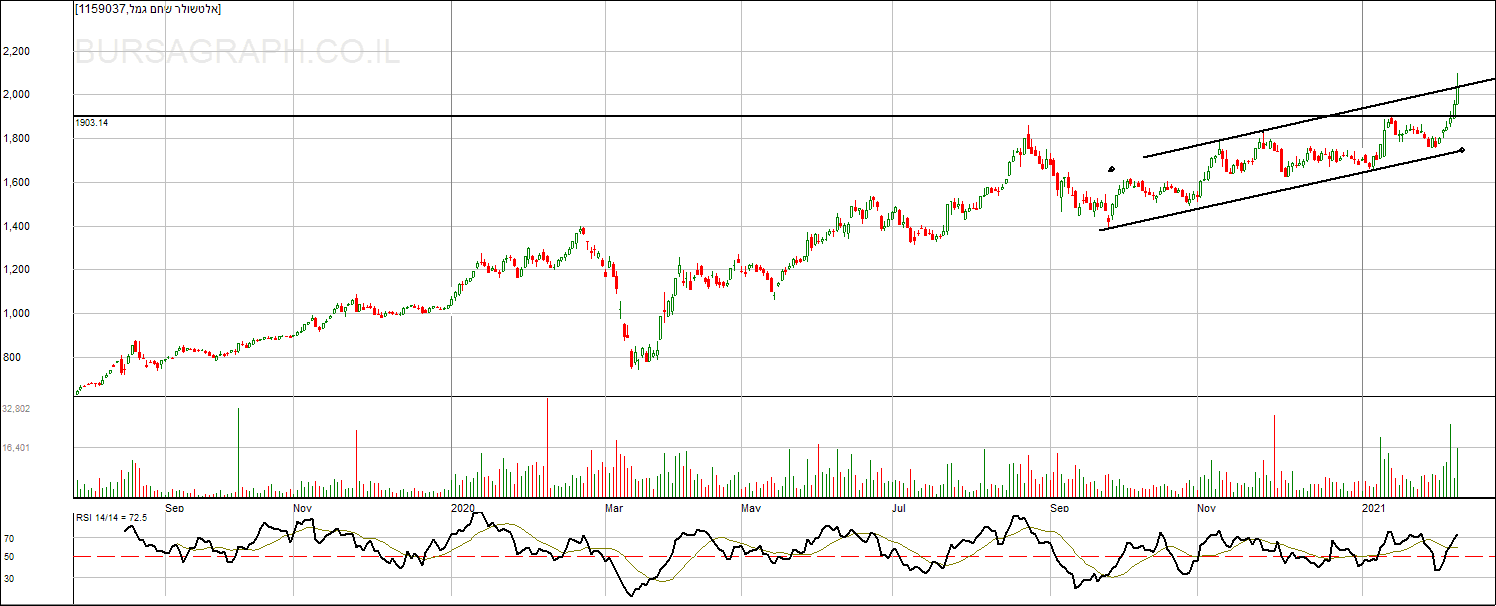Click the RSI 50 level label
The height and width of the screenshot is (606, 1496).
[8, 557]
